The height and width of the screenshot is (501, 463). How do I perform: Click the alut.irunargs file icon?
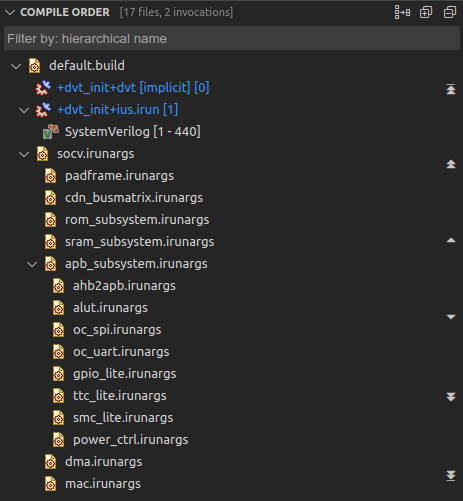(58, 308)
